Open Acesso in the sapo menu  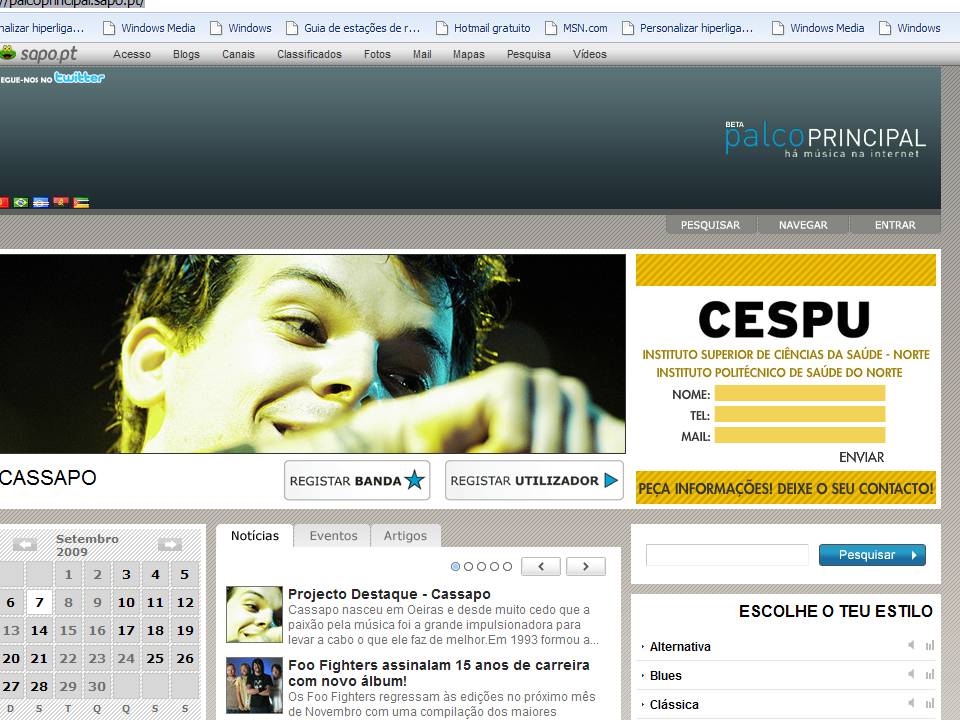tap(132, 54)
